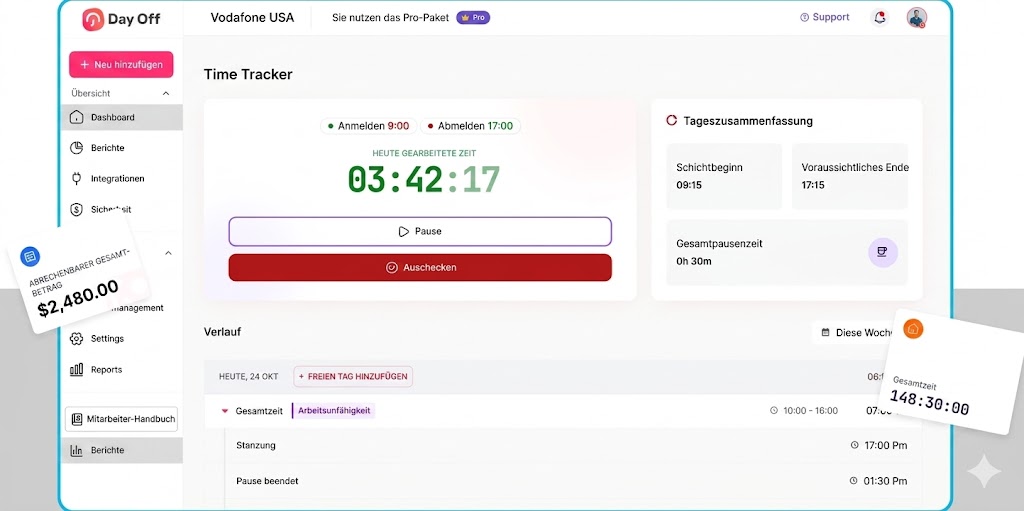1024x511 pixels.
Task: Open Settings in the sidebar
Action: pos(121,338)
